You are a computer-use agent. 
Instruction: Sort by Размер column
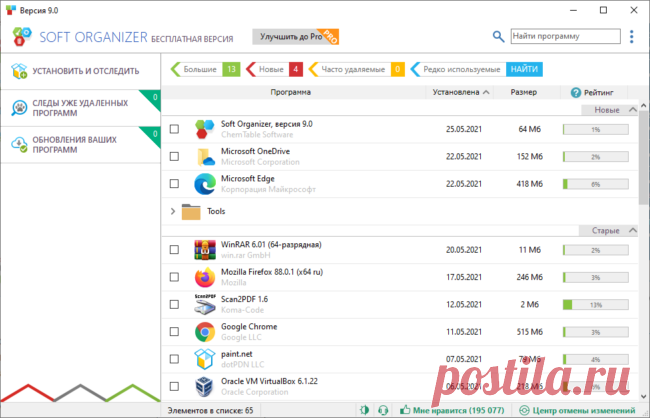(524, 92)
